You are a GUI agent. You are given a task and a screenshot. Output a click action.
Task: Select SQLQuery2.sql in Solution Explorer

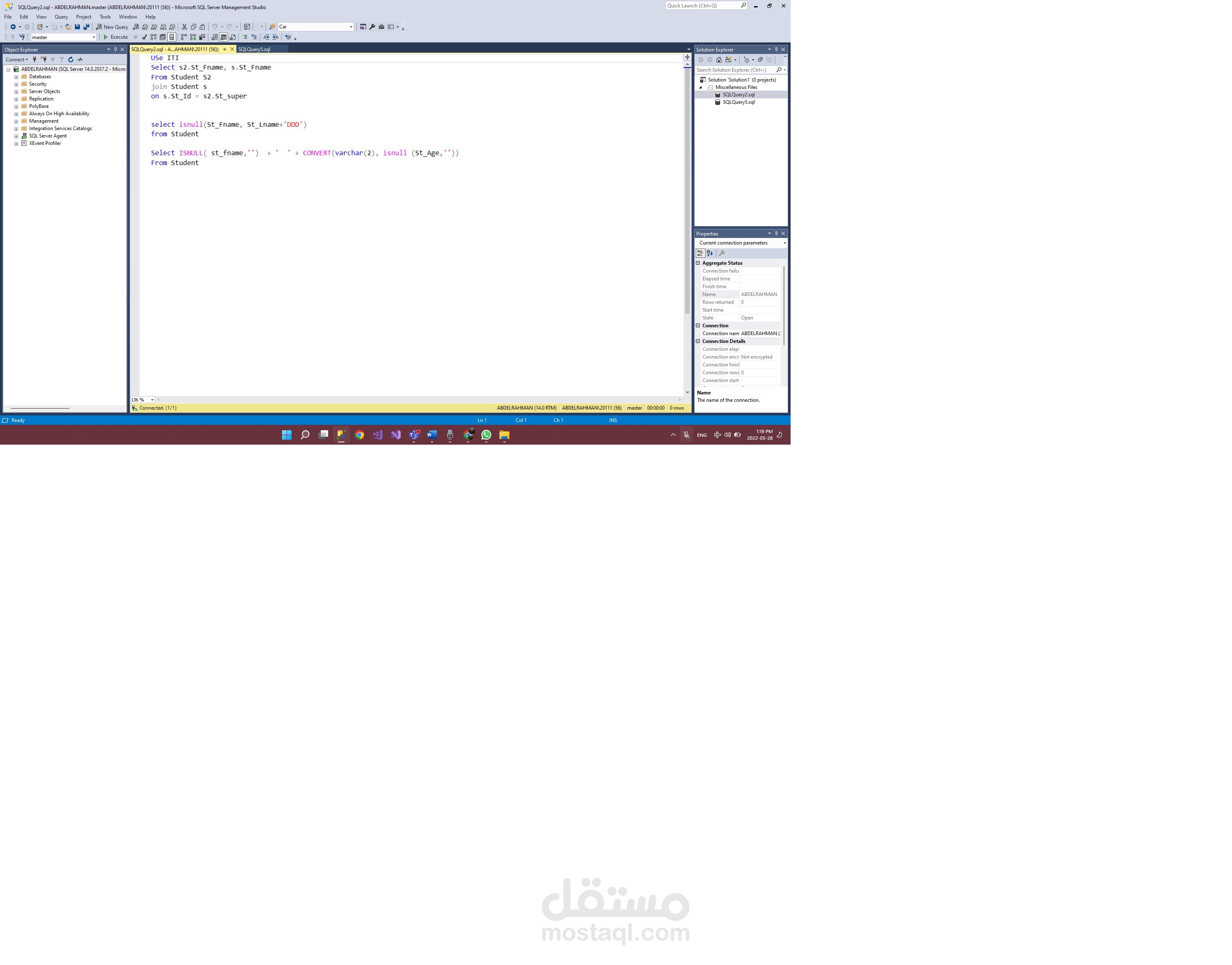click(739, 95)
